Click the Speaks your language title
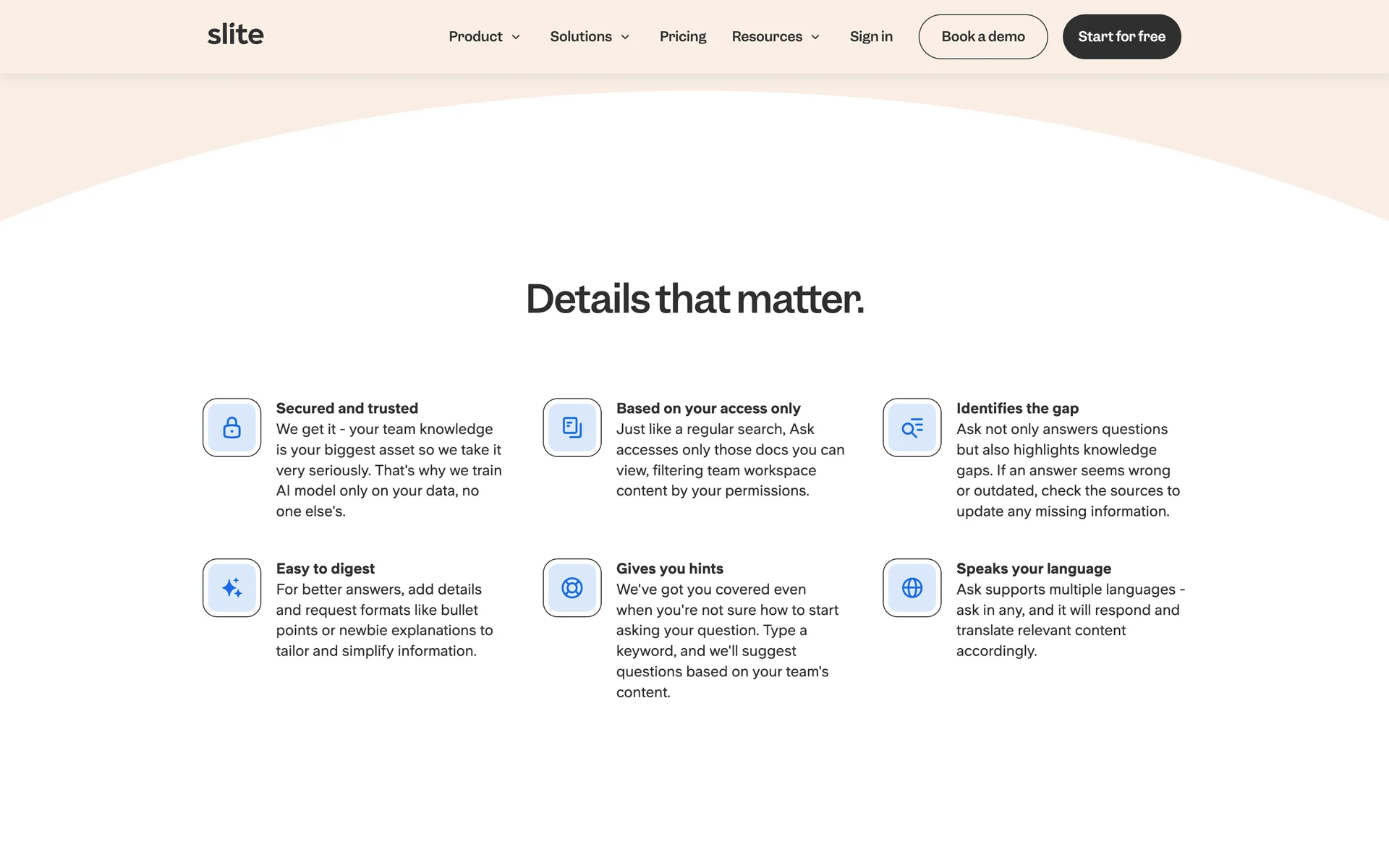The height and width of the screenshot is (868, 1389). (1033, 569)
